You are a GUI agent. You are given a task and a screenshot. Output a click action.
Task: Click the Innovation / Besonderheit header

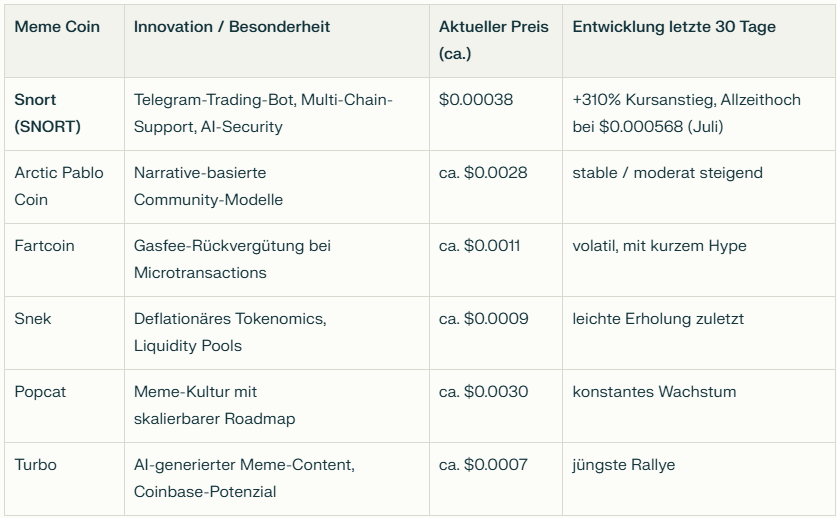pyautogui.click(x=232, y=27)
